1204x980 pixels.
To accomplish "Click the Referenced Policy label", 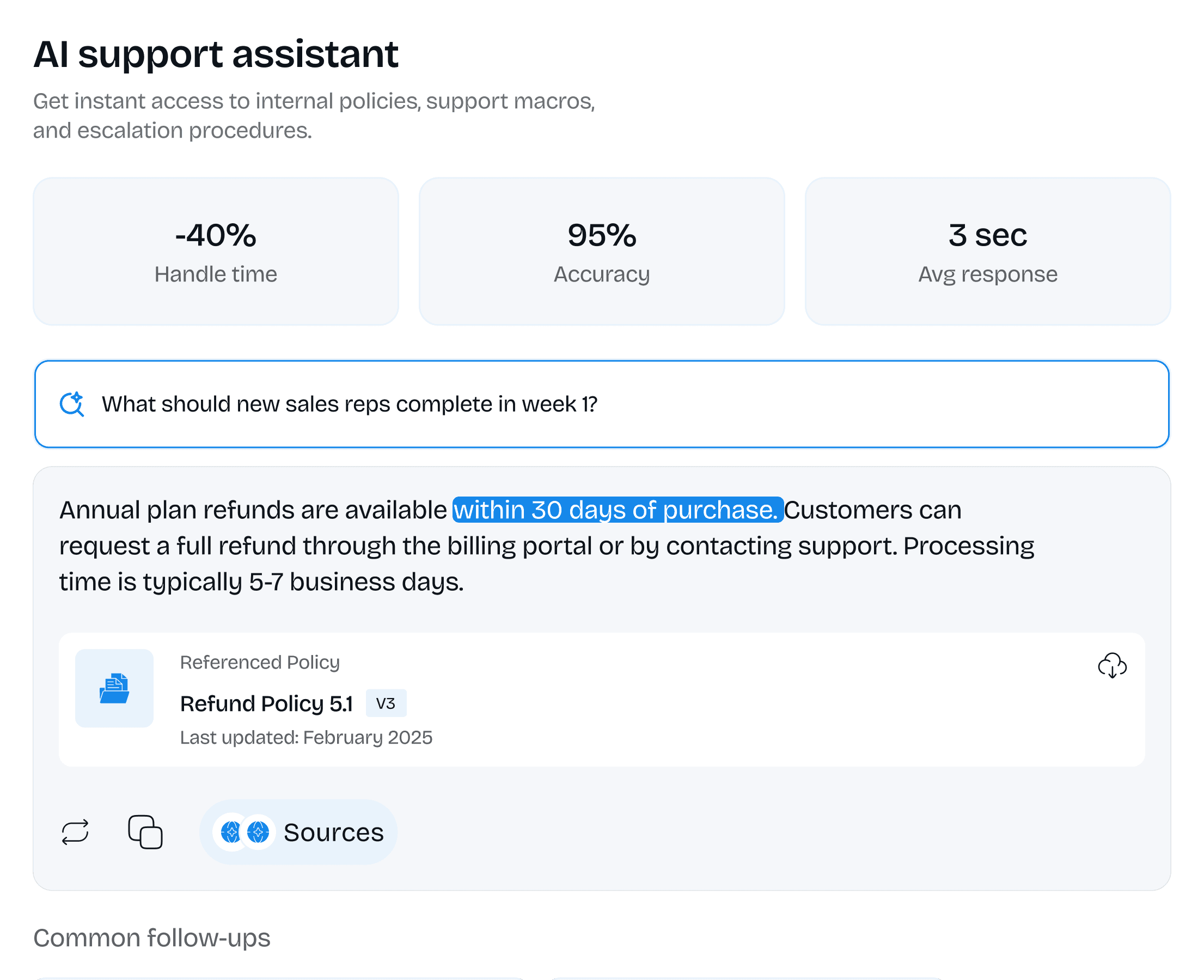I will tap(260, 662).
